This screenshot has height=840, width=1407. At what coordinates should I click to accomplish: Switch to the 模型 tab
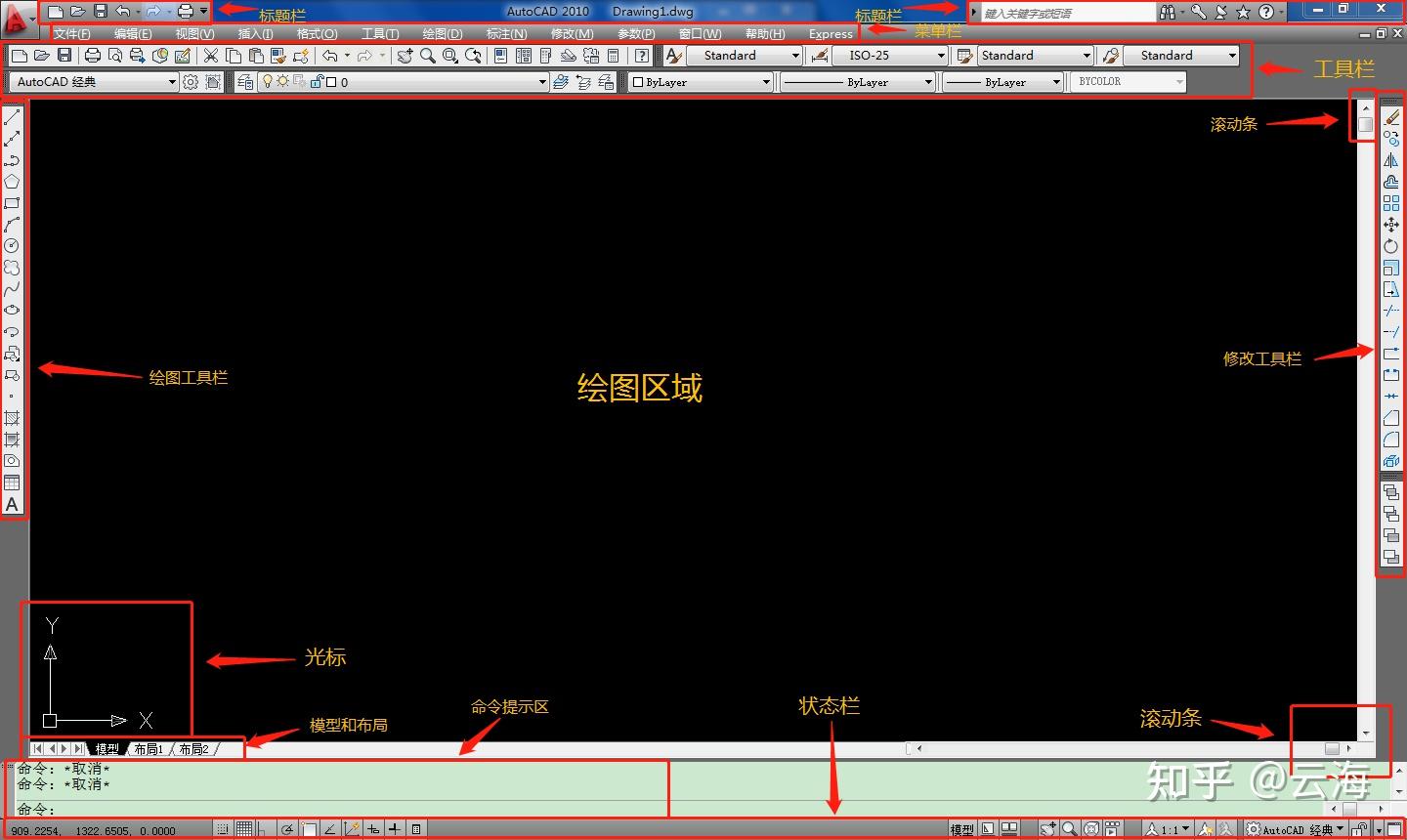[x=107, y=749]
